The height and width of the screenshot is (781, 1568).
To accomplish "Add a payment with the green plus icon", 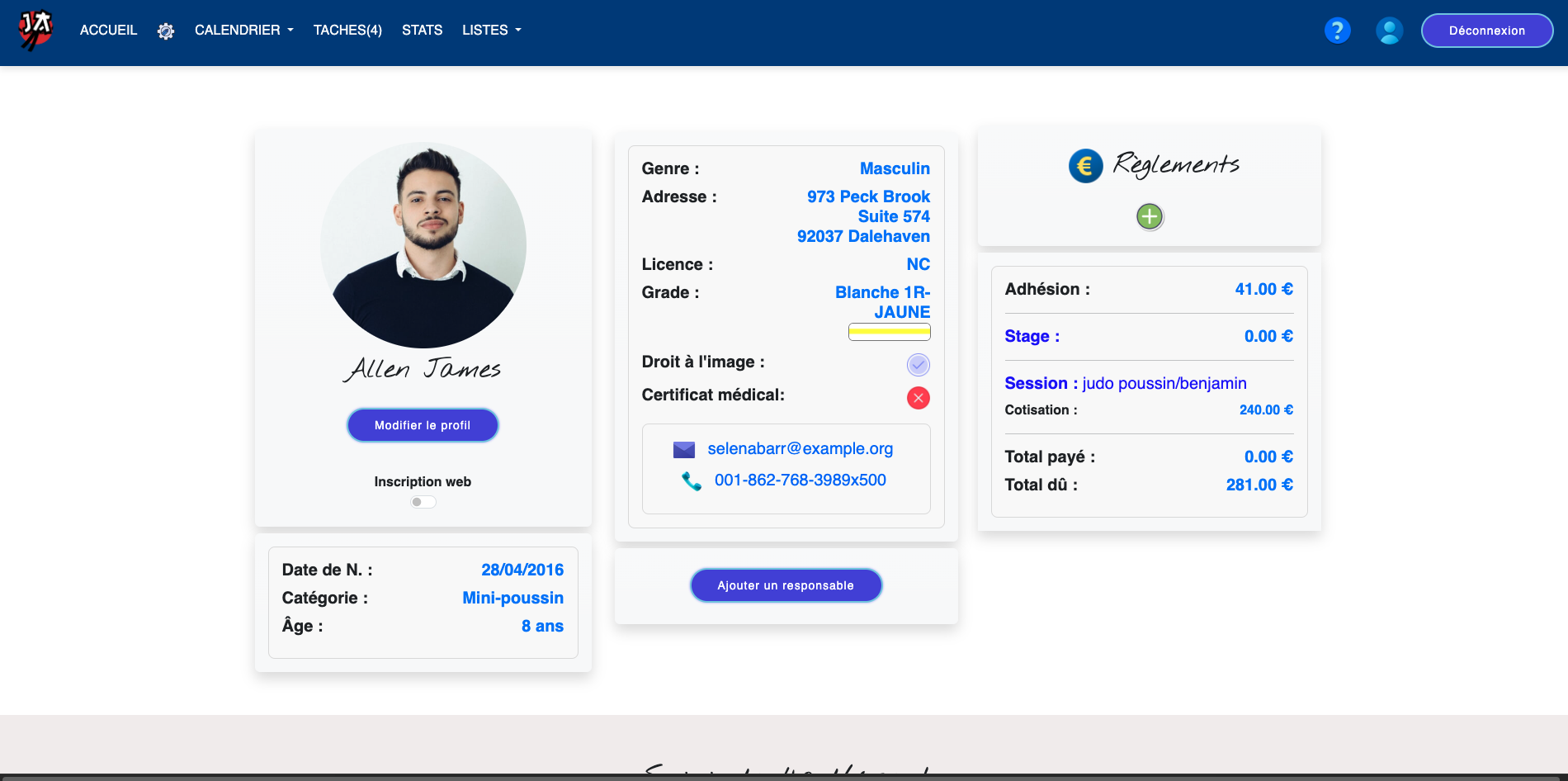I will pyautogui.click(x=1150, y=216).
